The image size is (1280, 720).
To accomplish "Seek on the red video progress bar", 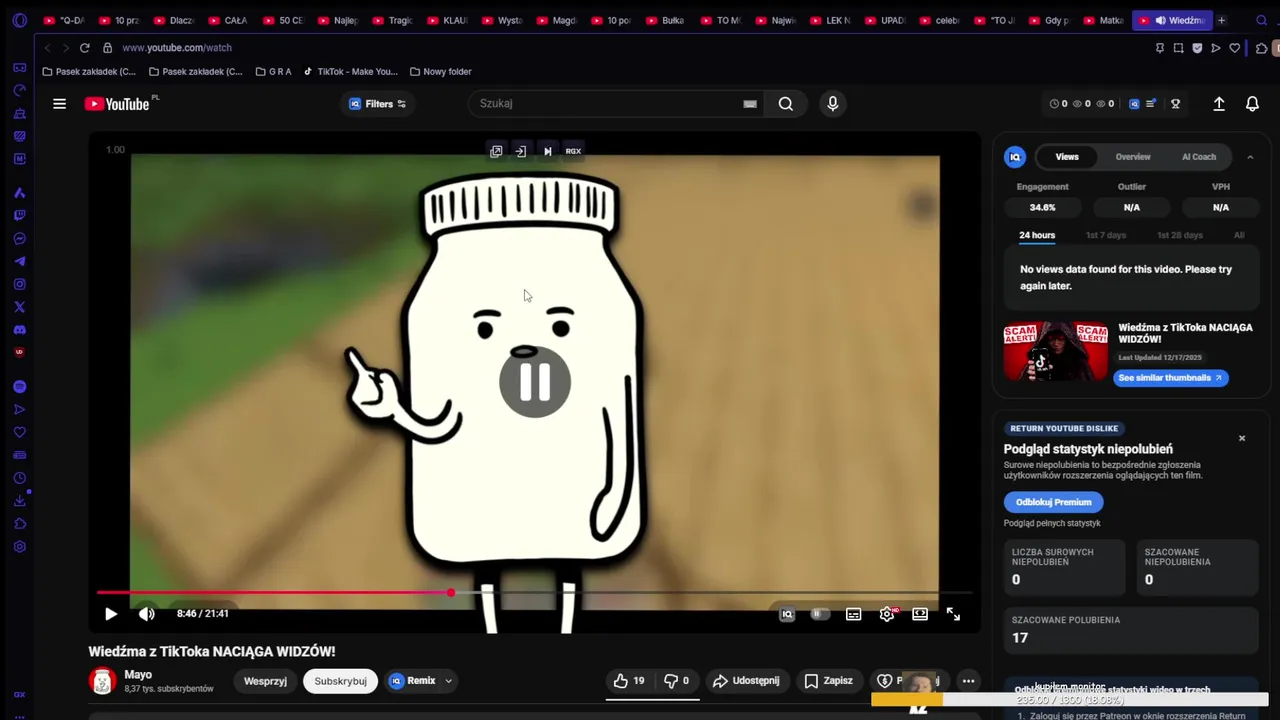I will [273, 593].
